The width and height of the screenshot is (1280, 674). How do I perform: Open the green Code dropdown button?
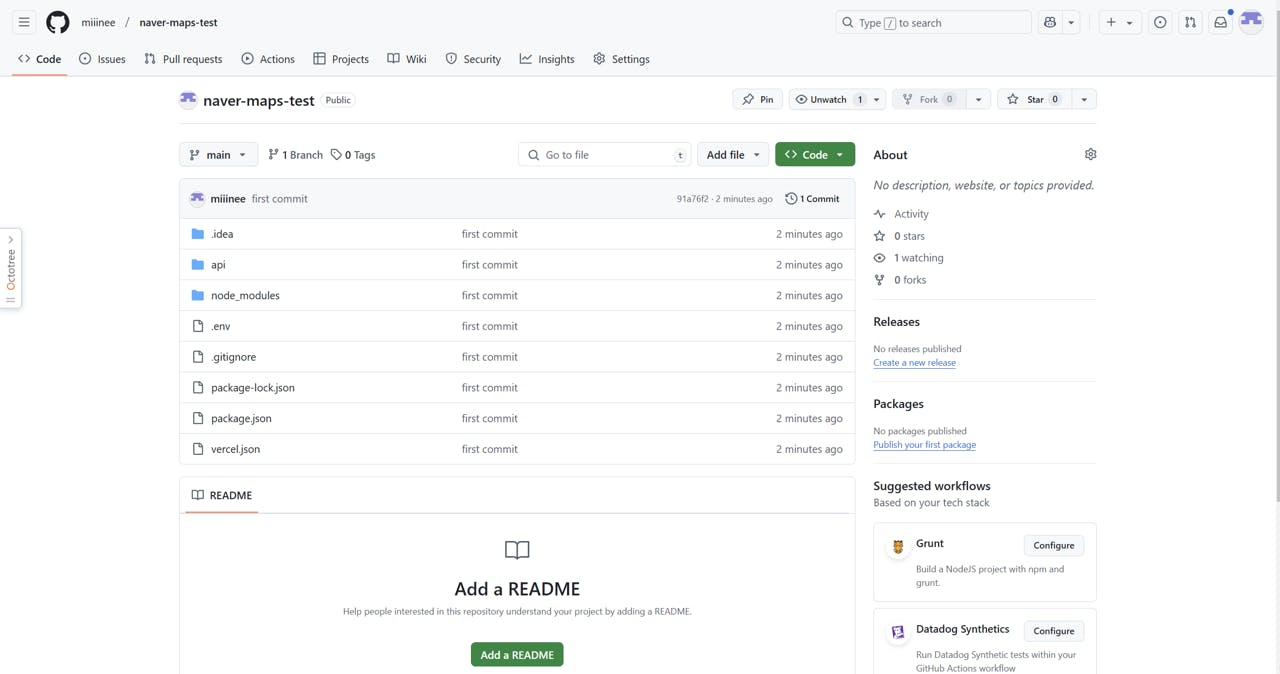pyautogui.click(x=815, y=155)
